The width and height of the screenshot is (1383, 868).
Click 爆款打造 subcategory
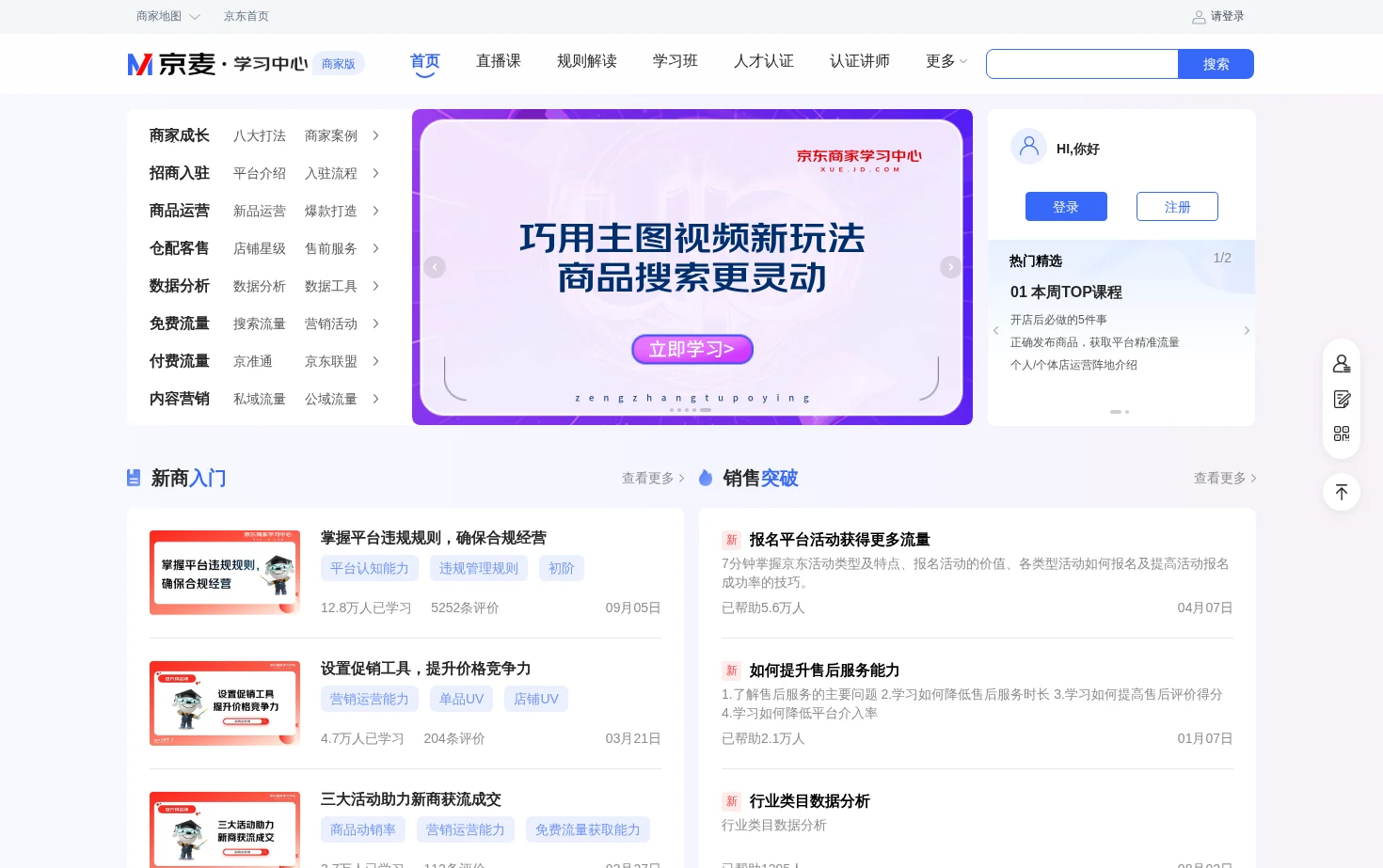331,211
